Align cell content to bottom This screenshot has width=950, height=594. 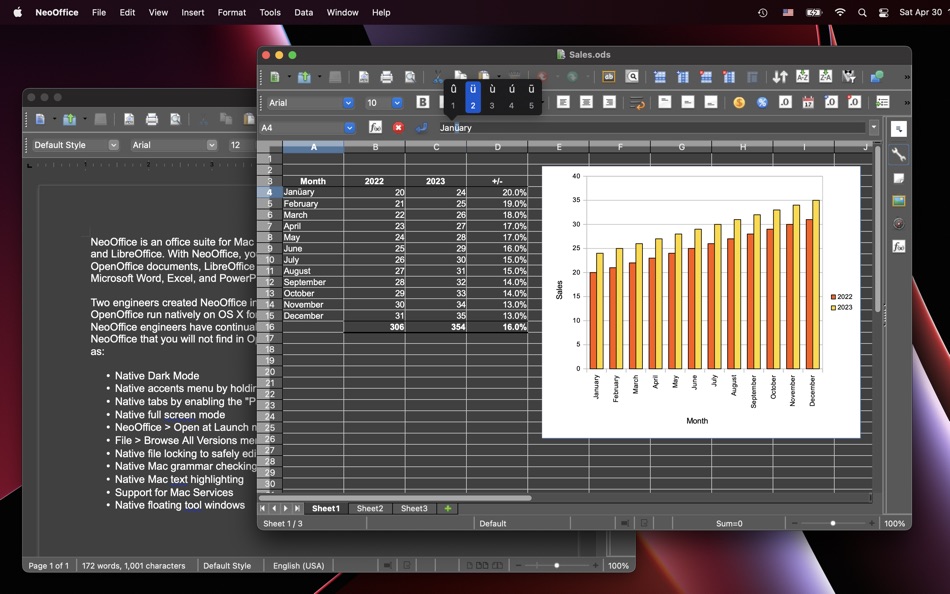tap(711, 102)
